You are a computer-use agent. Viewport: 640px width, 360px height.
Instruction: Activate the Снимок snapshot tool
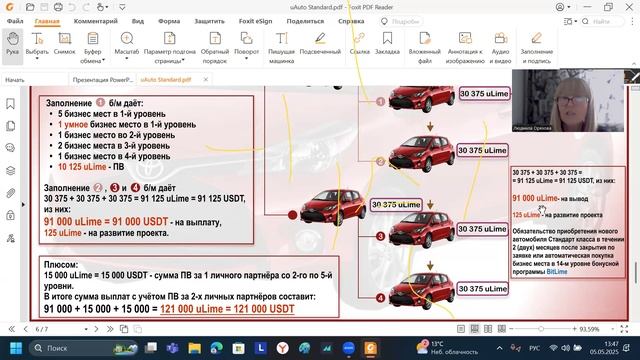[x=64, y=44]
